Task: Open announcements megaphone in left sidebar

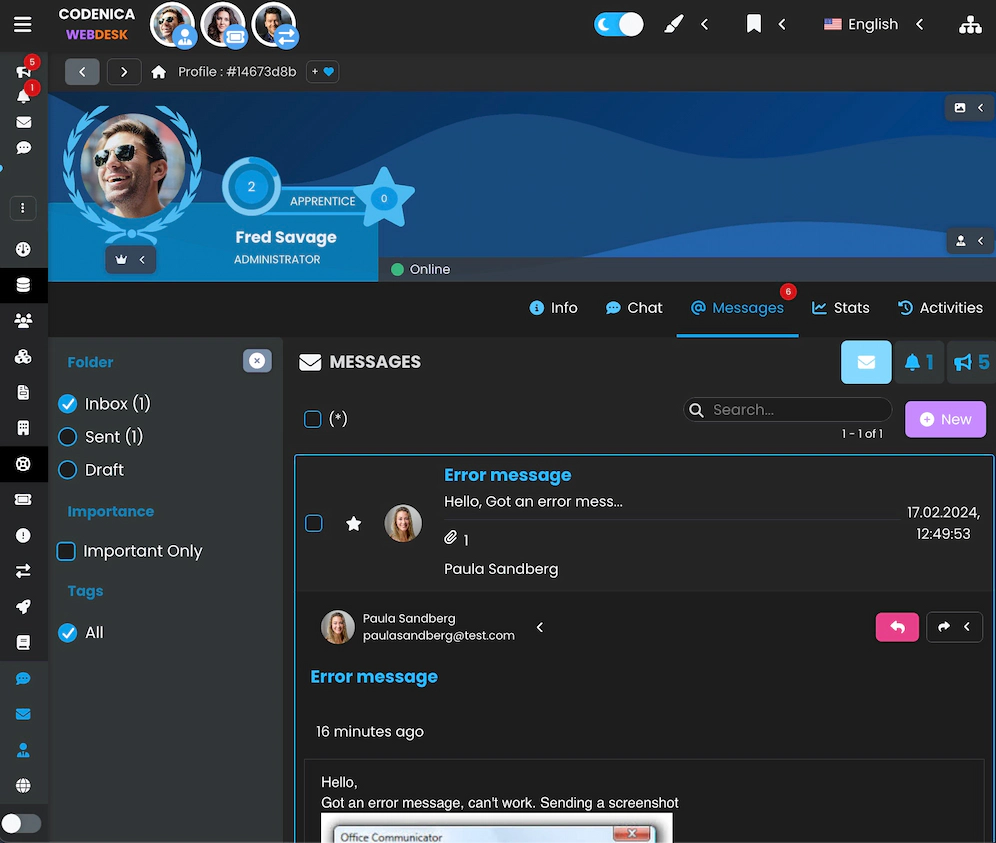Action: [23, 72]
